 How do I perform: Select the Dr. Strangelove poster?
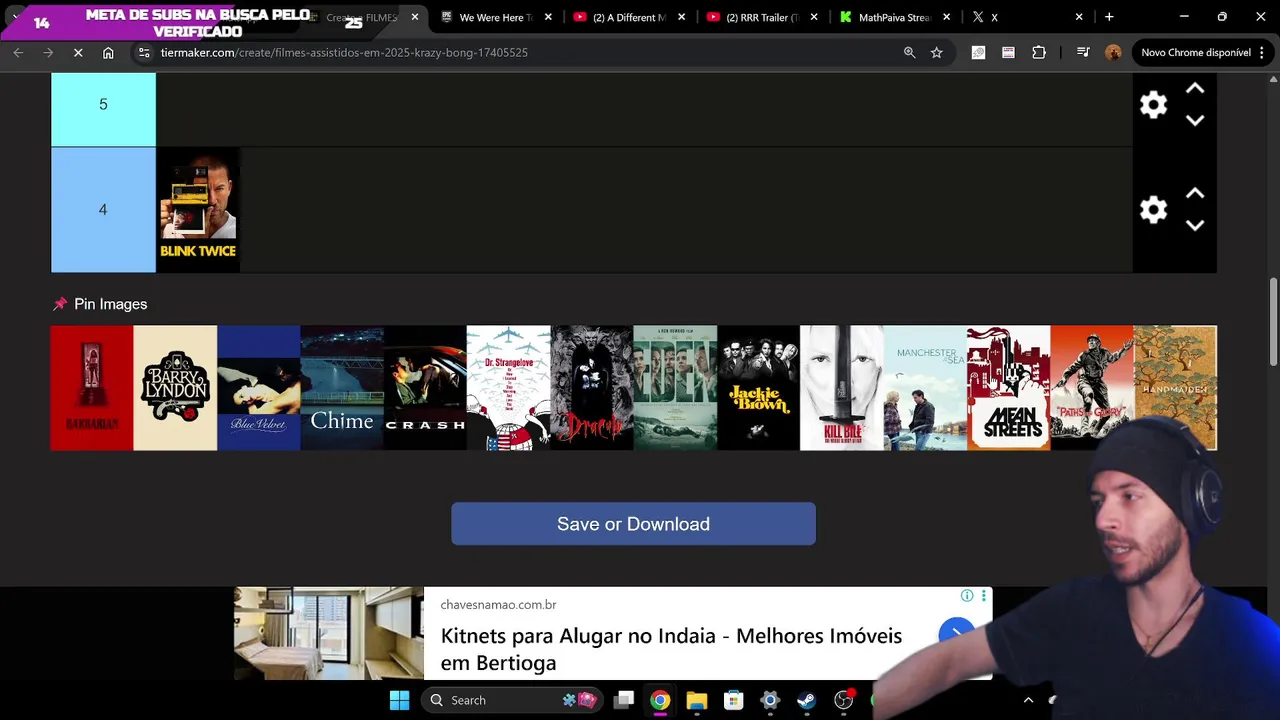[508, 388]
